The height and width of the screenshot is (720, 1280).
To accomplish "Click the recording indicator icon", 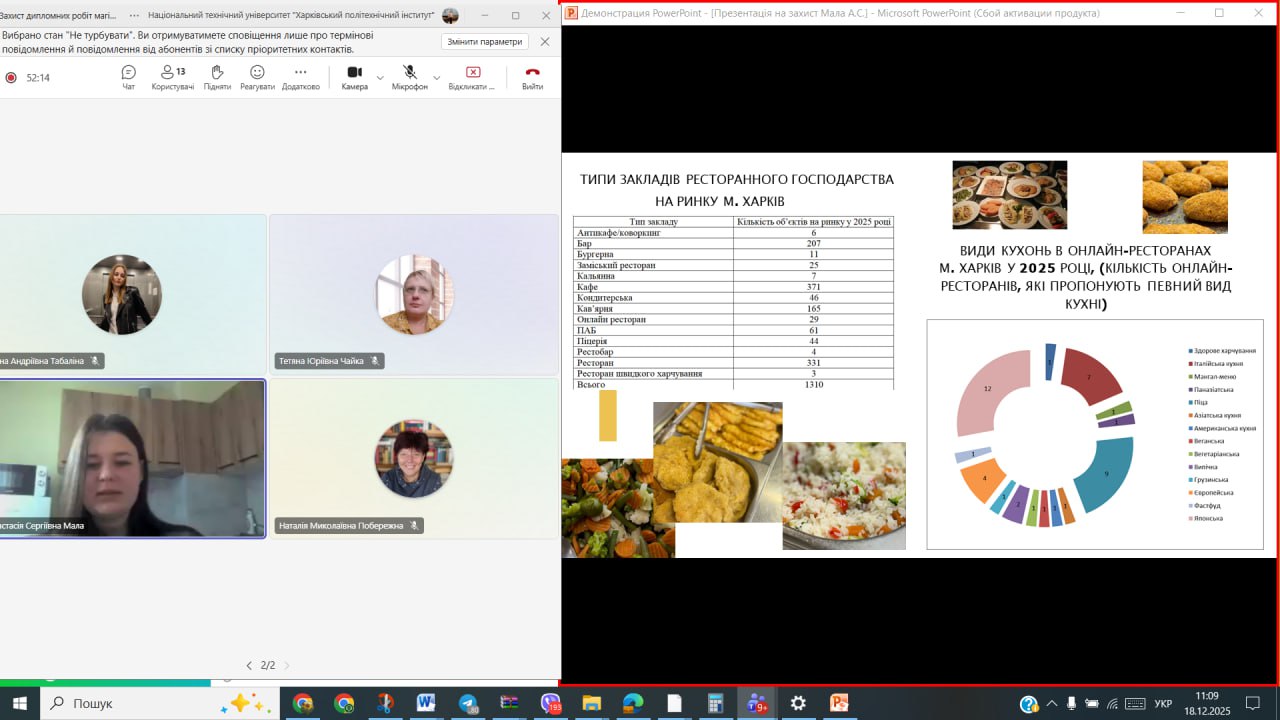I will [11, 77].
